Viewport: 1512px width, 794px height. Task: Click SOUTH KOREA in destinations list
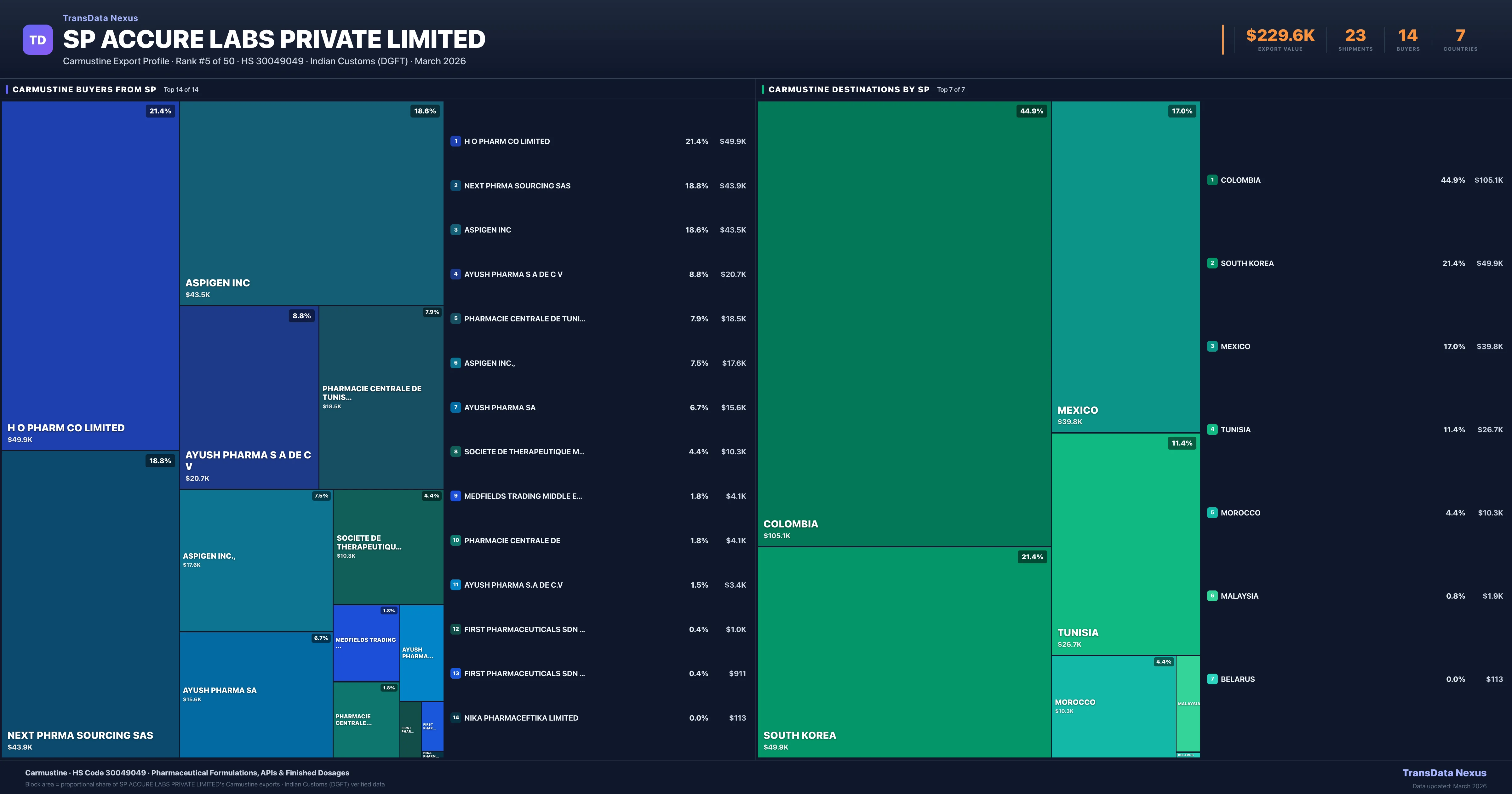[1247, 263]
